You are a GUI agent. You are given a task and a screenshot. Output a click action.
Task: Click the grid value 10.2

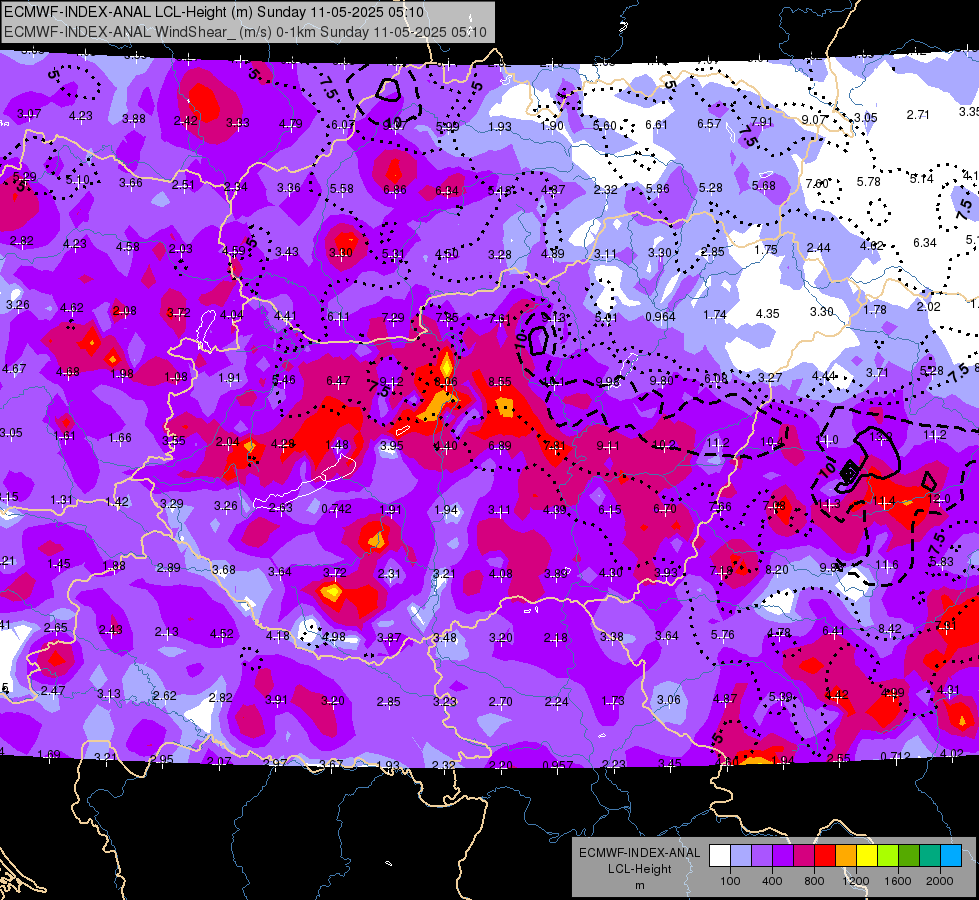[664, 445]
